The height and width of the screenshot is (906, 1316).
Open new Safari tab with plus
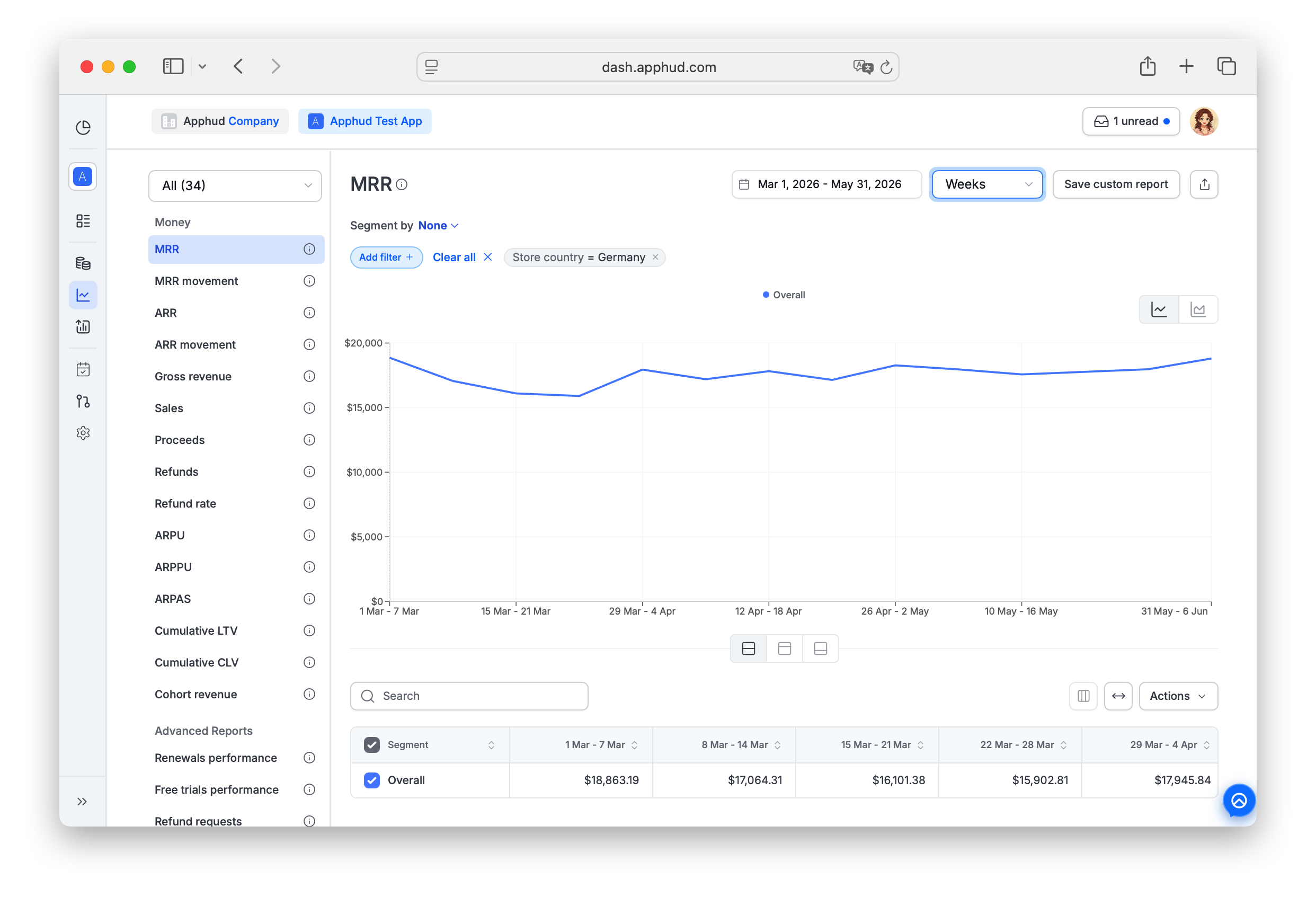[x=1187, y=66]
